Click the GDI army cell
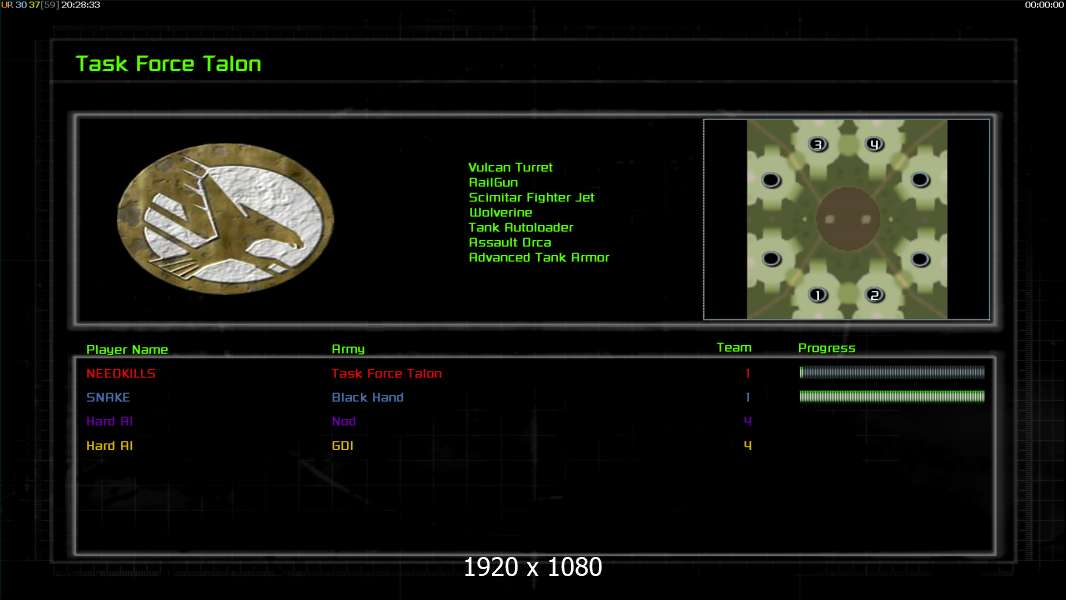Screen dimensions: 1066x600 click(x=343, y=445)
